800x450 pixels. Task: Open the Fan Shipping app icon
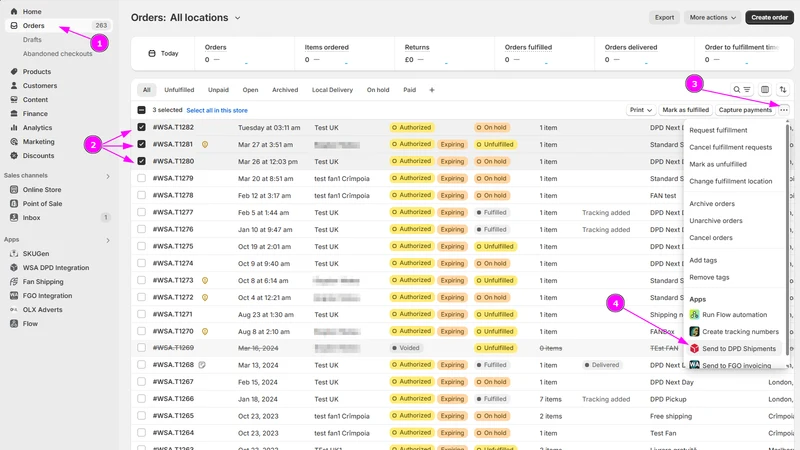pos(14,282)
